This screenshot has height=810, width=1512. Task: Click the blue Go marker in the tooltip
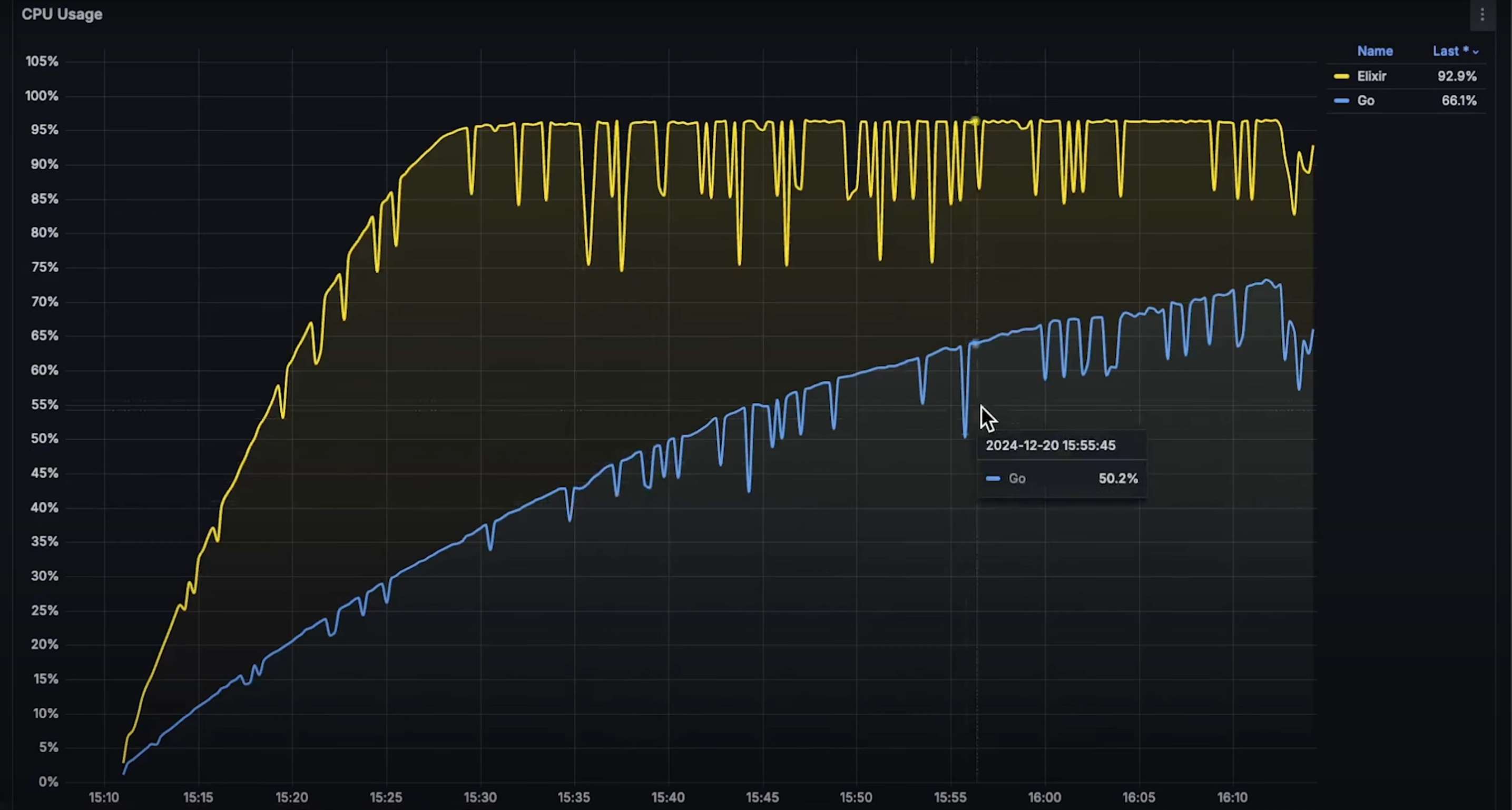(x=993, y=478)
